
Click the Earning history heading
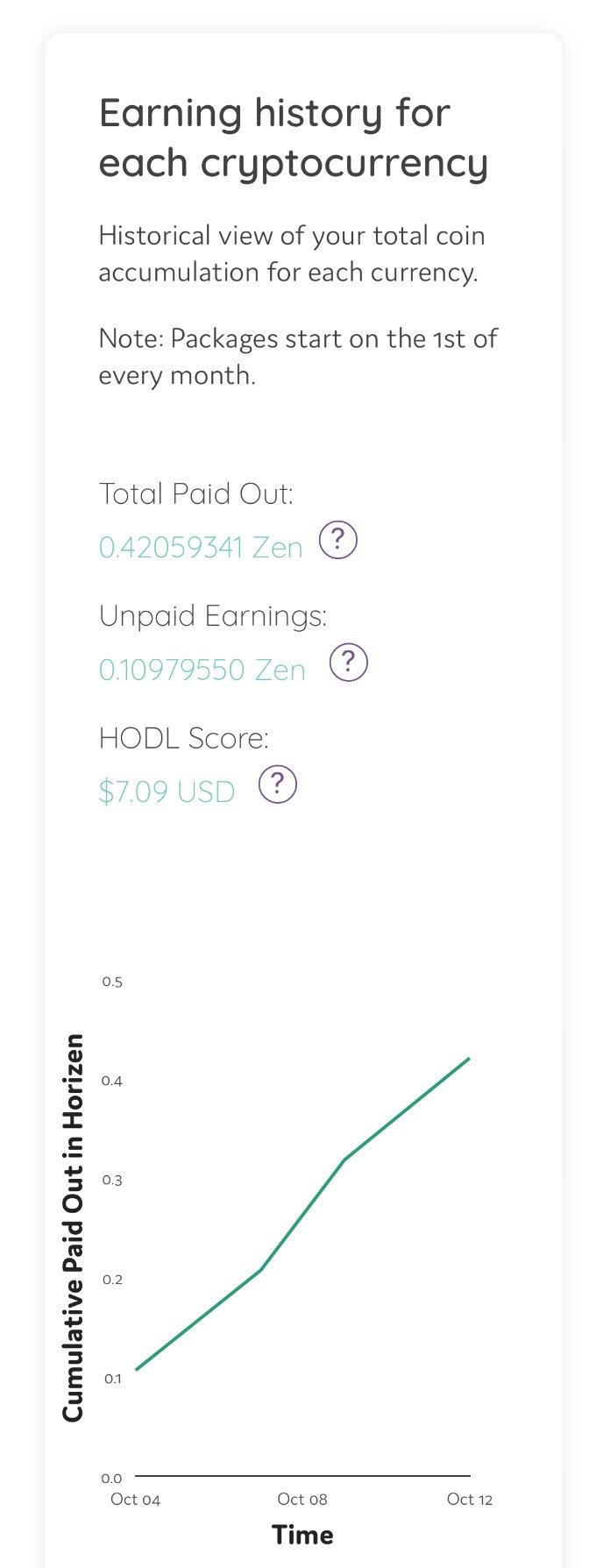pyautogui.click(x=293, y=138)
